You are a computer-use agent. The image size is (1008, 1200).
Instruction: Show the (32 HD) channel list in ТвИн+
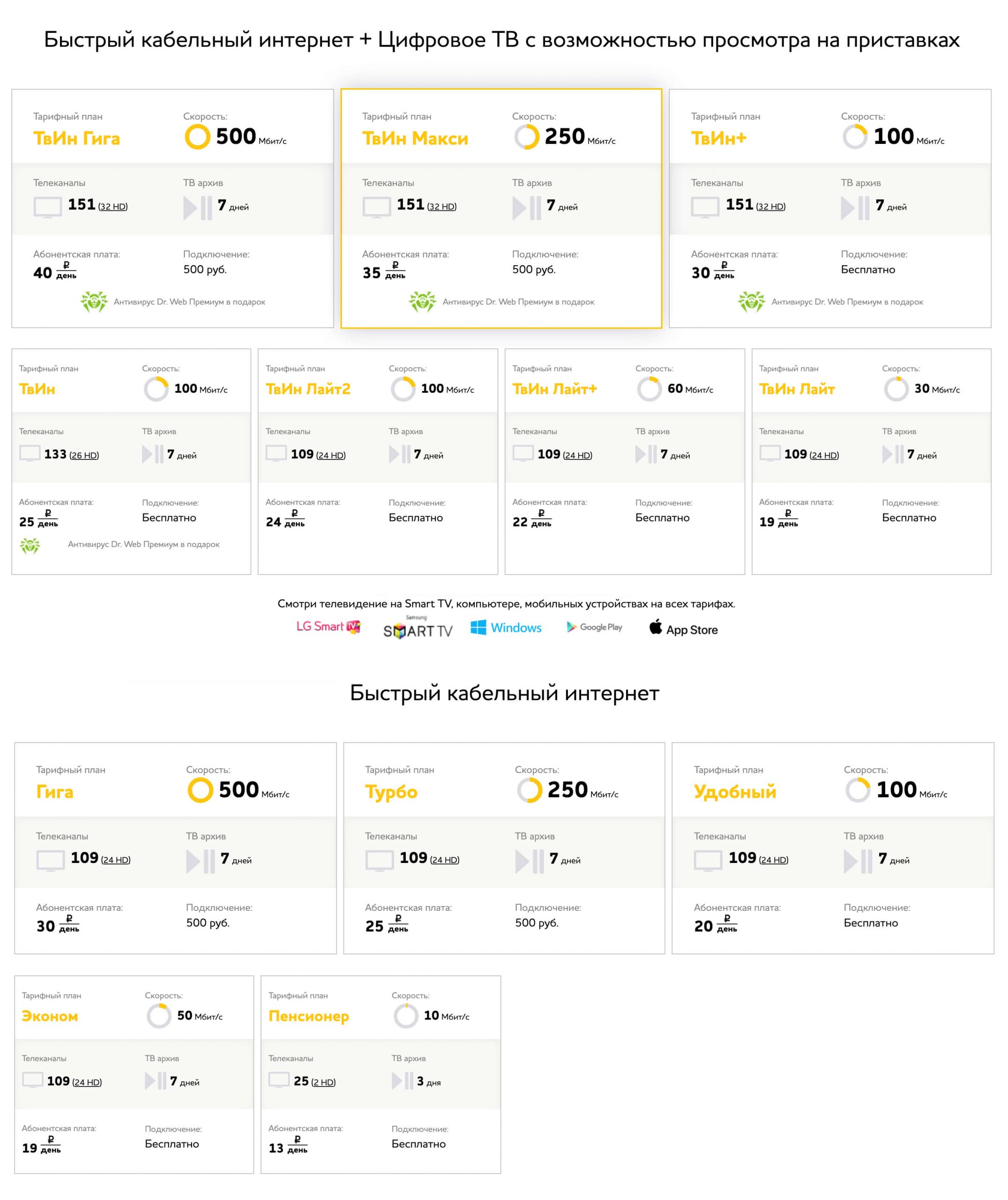(x=770, y=207)
